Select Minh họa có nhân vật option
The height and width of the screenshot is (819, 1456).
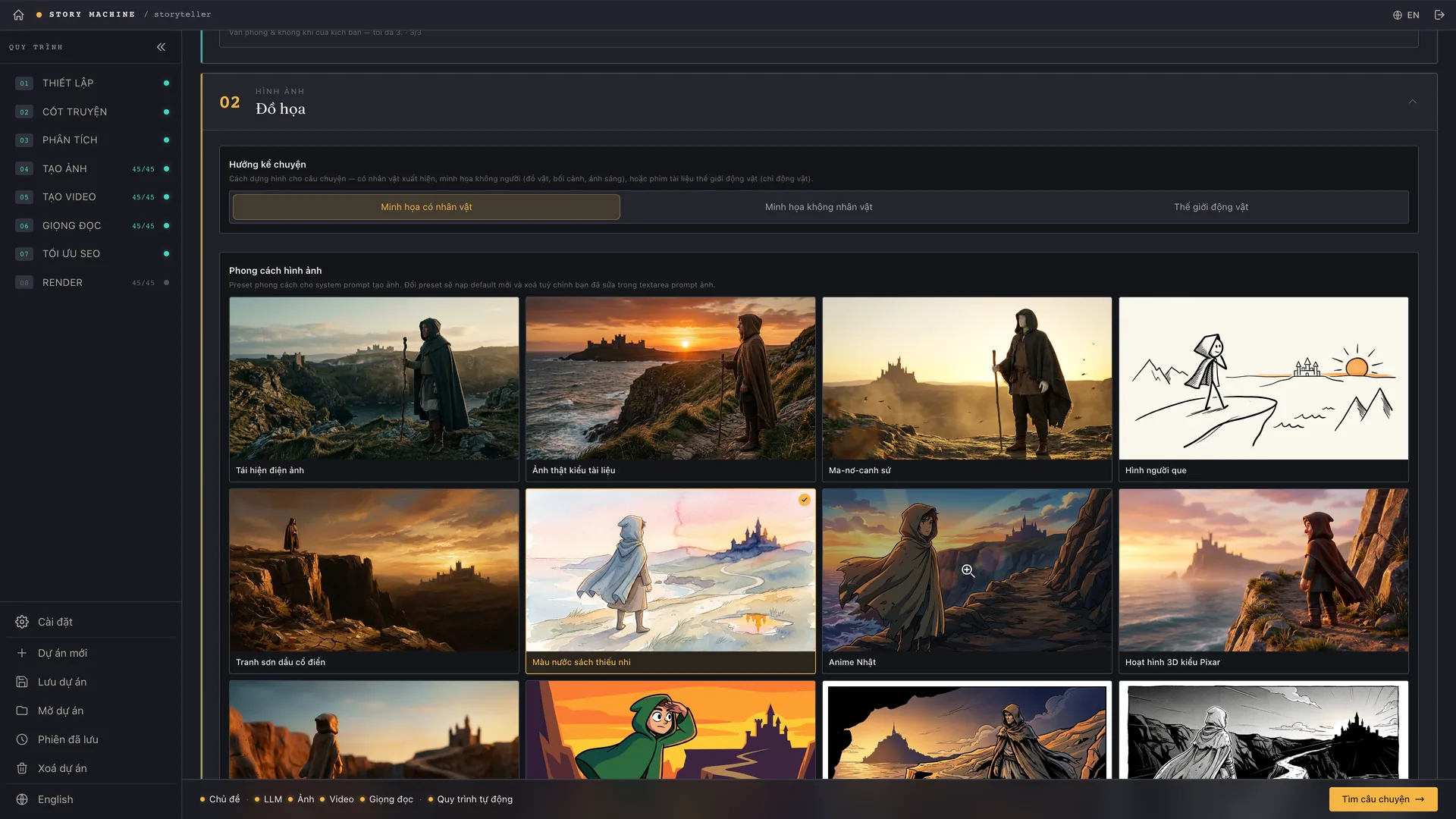(426, 207)
